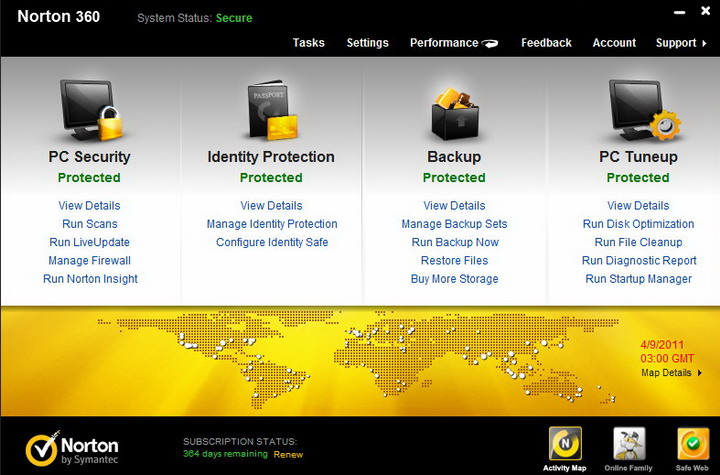This screenshot has height=475, width=720.
Task: Open the Feedback menu item
Action: point(546,43)
